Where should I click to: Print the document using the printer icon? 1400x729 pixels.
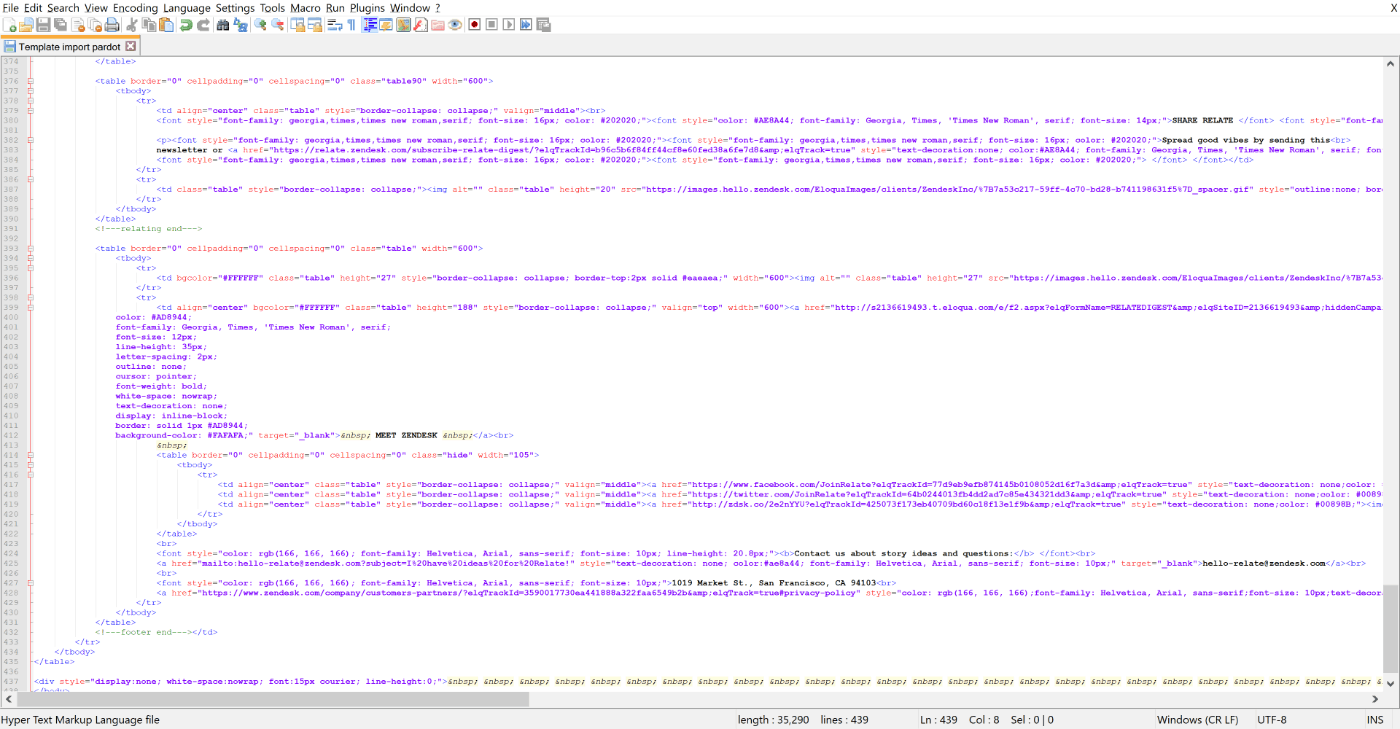112,24
